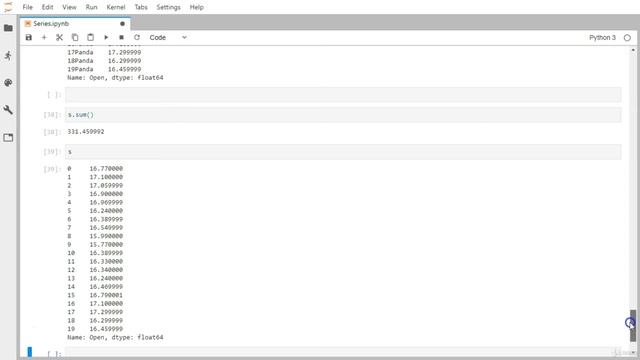The width and height of the screenshot is (640, 360).
Task: Click the JupyterLab logo icon
Action: (8, 7)
